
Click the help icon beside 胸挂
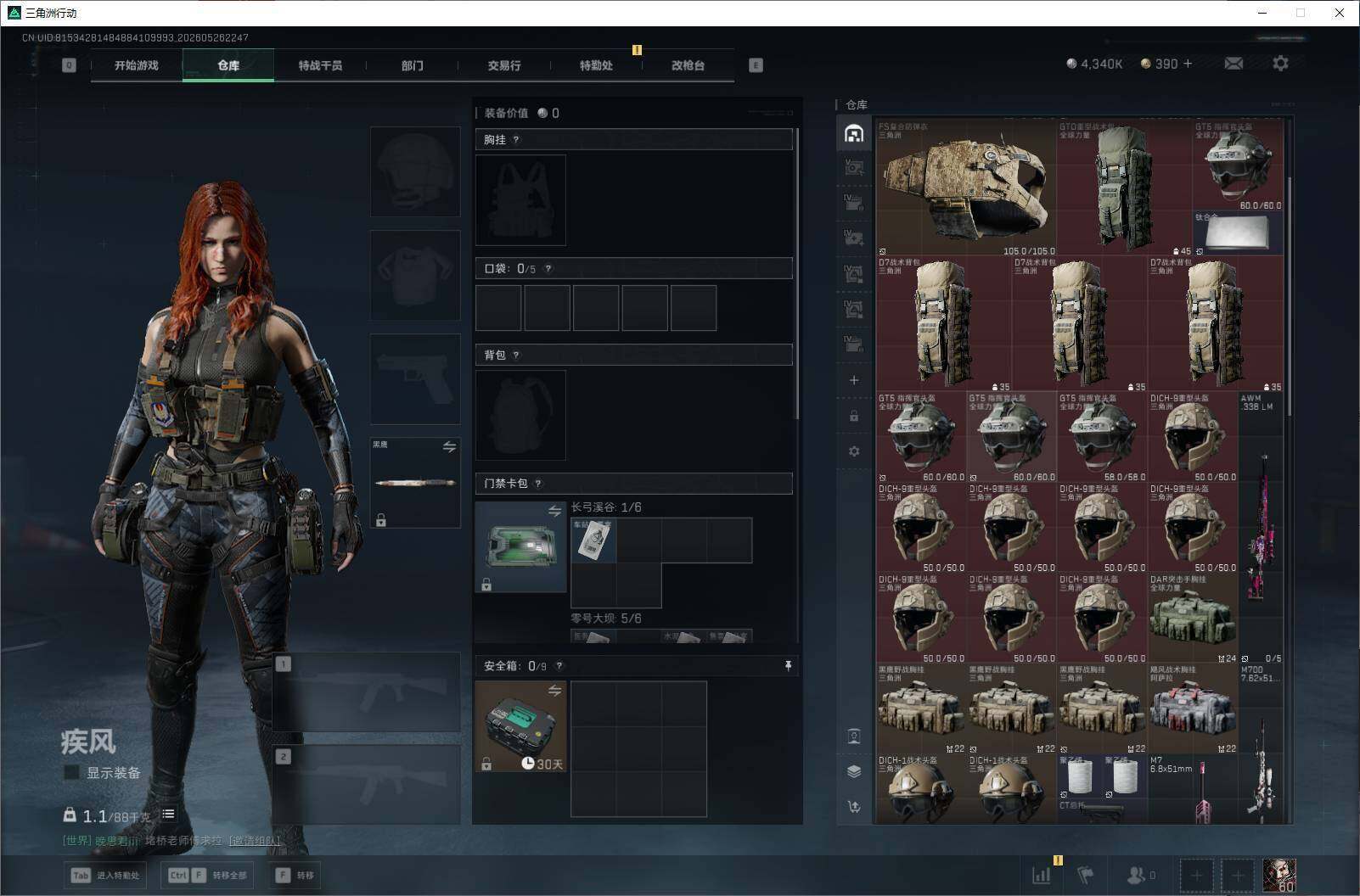(x=515, y=140)
